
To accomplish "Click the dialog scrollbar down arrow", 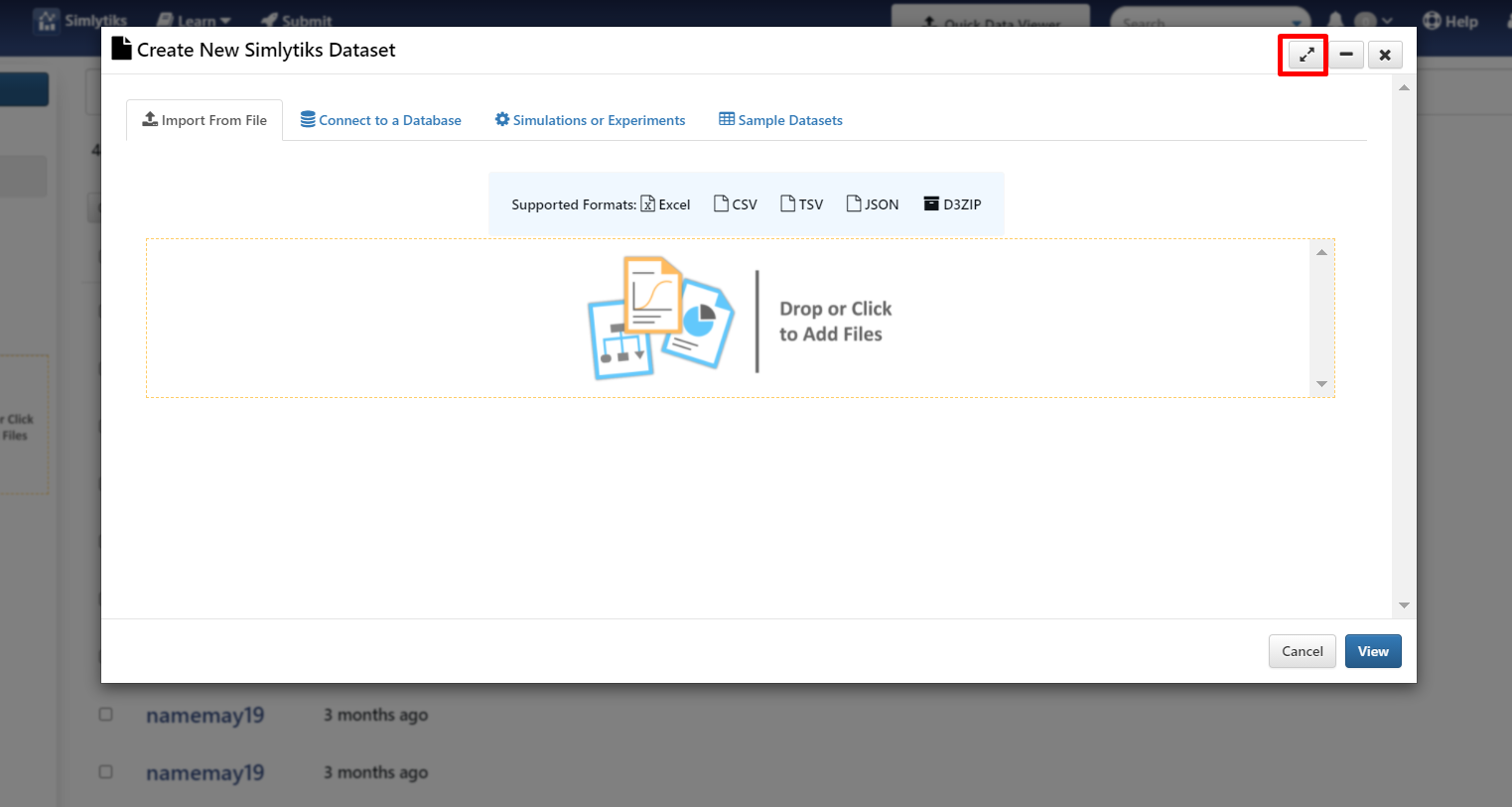I will pyautogui.click(x=1404, y=605).
